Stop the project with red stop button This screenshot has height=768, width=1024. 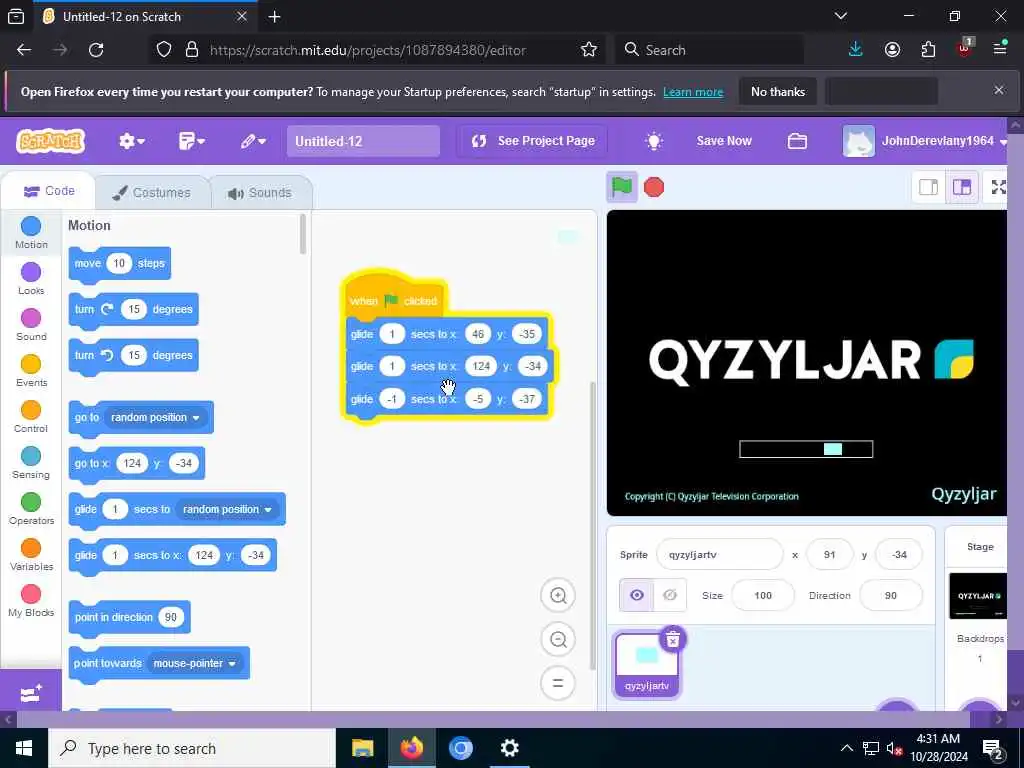point(654,187)
